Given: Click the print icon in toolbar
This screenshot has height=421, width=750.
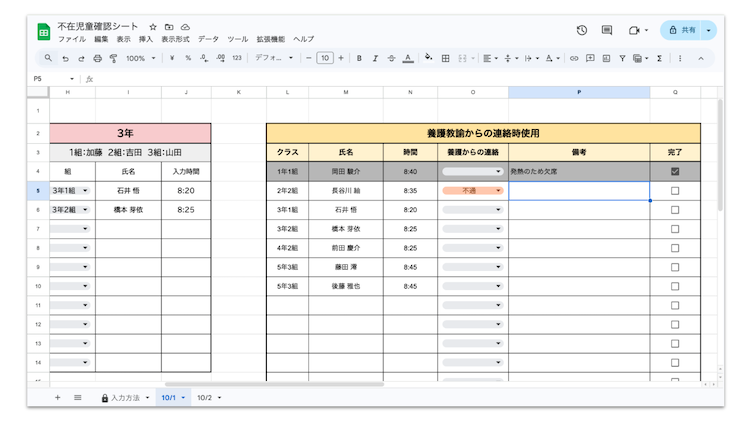Looking at the screenshot, I should (x=97, y=58).
